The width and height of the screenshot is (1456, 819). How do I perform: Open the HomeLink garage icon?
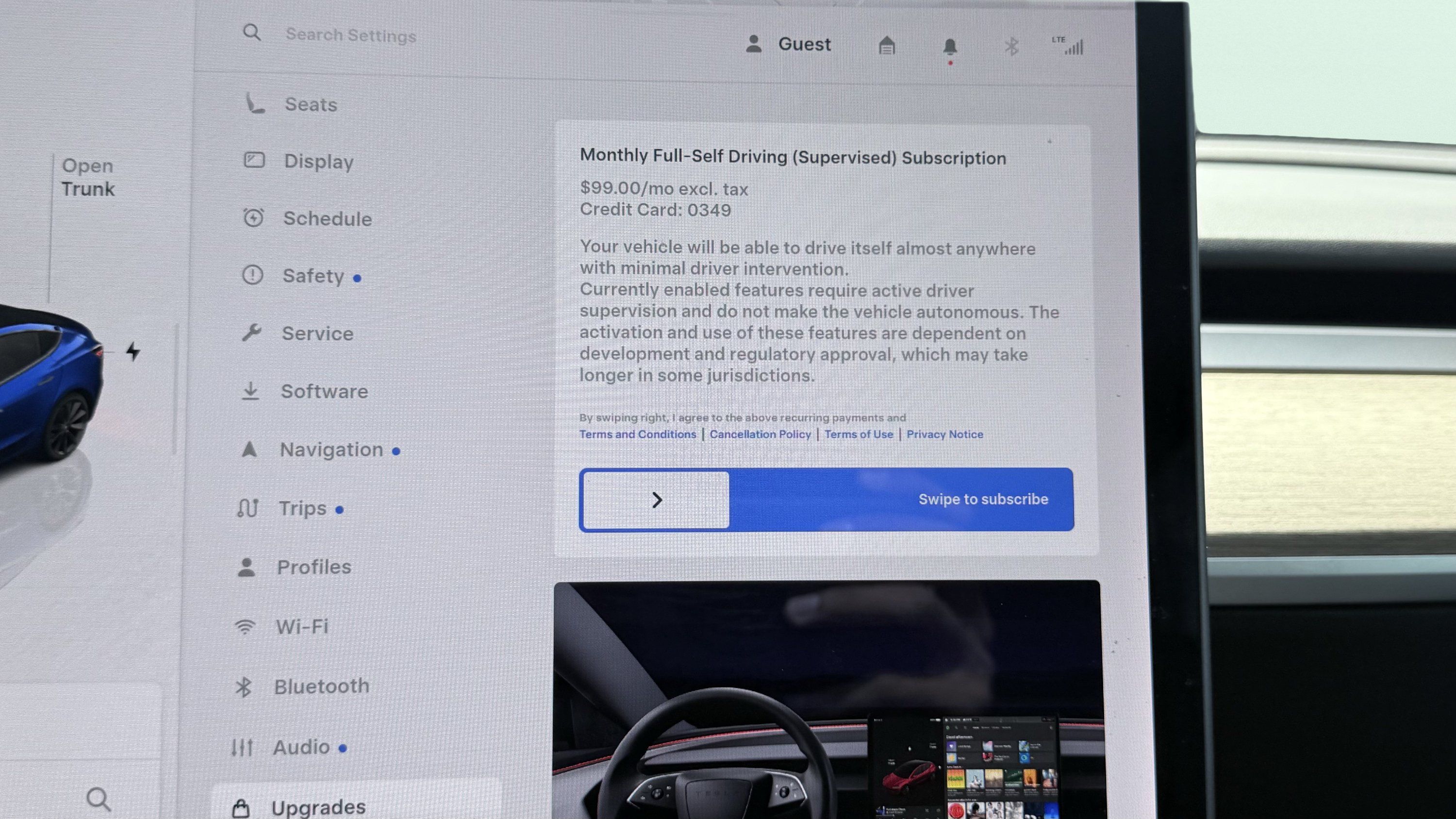[x=887, y=45]
